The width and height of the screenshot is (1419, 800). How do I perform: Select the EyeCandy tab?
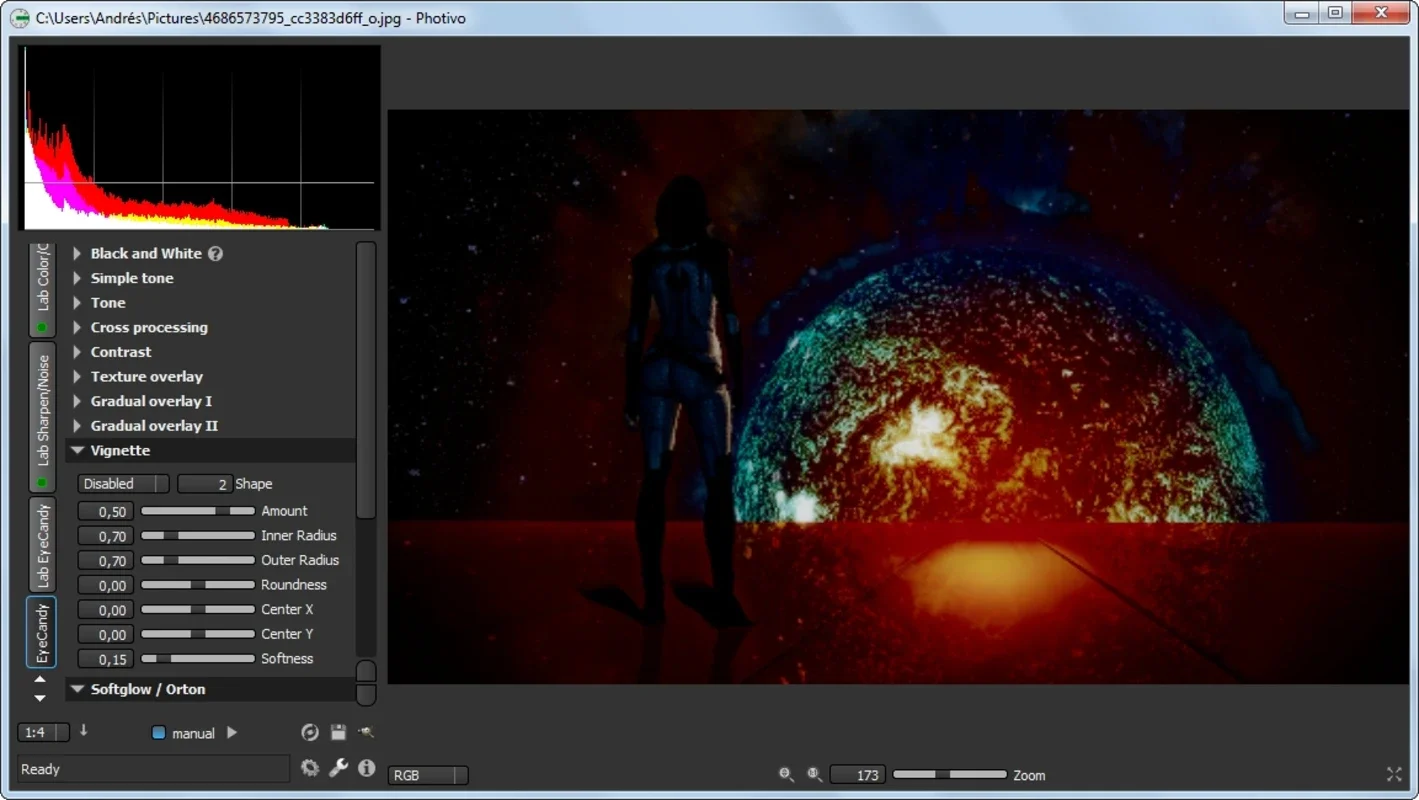tap(42, 632)
